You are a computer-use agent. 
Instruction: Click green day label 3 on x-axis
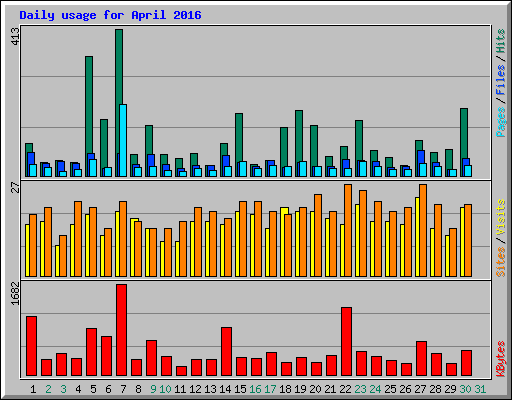coord(63,389)
